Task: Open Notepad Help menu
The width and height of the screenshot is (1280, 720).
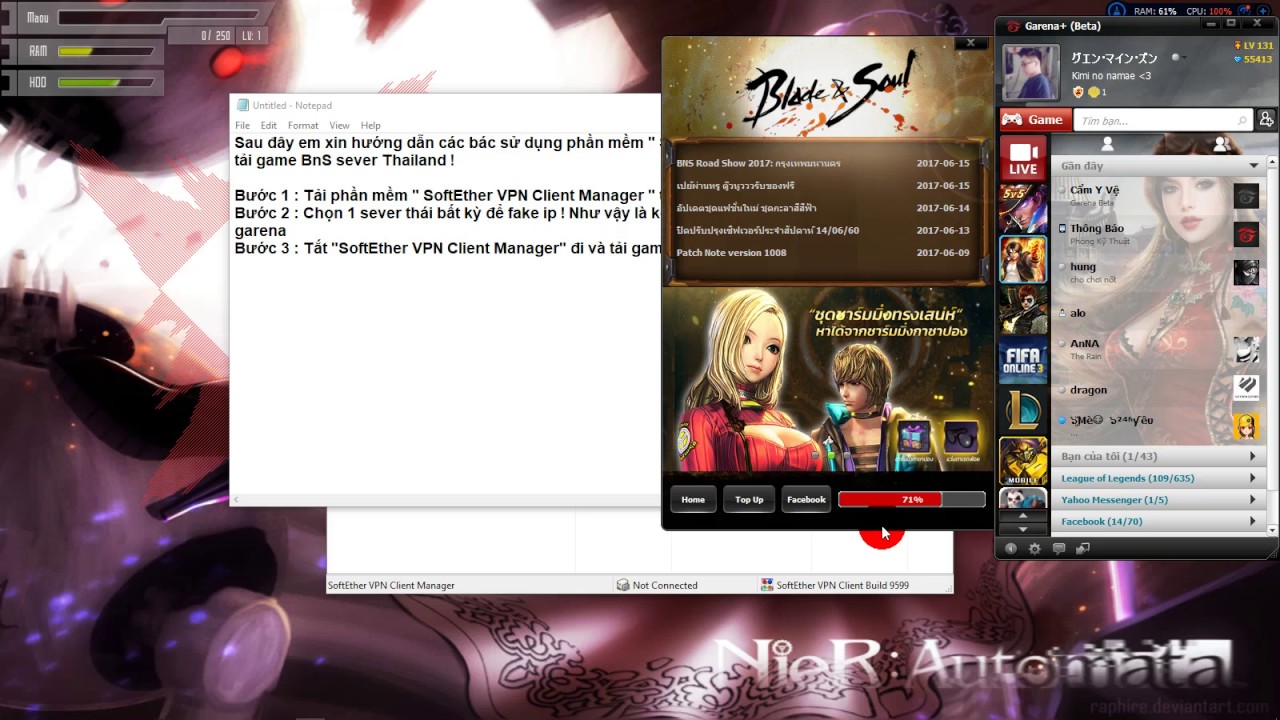Action: [371, 125]
